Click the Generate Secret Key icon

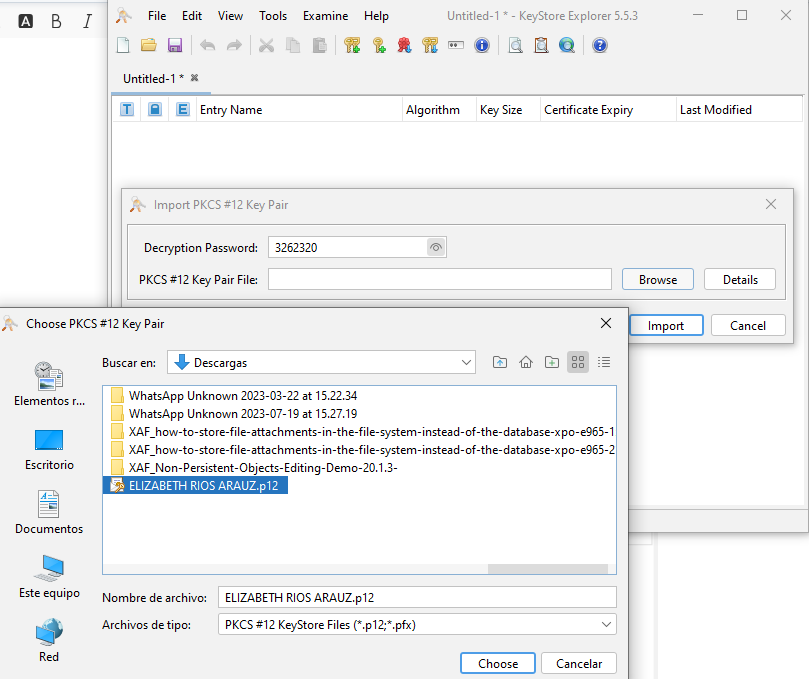pyautogui.click(x=379, y=45)
